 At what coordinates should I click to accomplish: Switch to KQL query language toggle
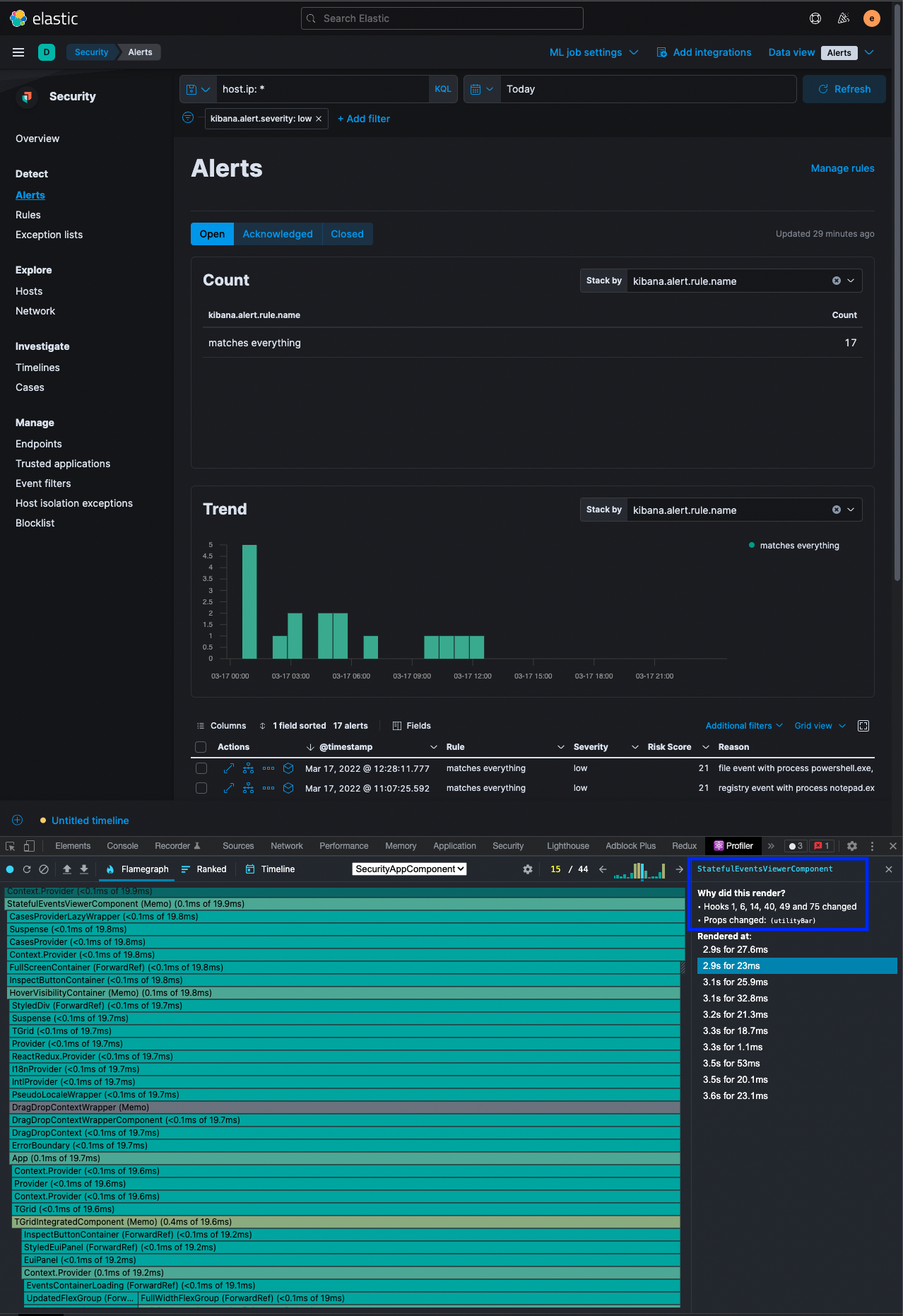coord(443,89)
